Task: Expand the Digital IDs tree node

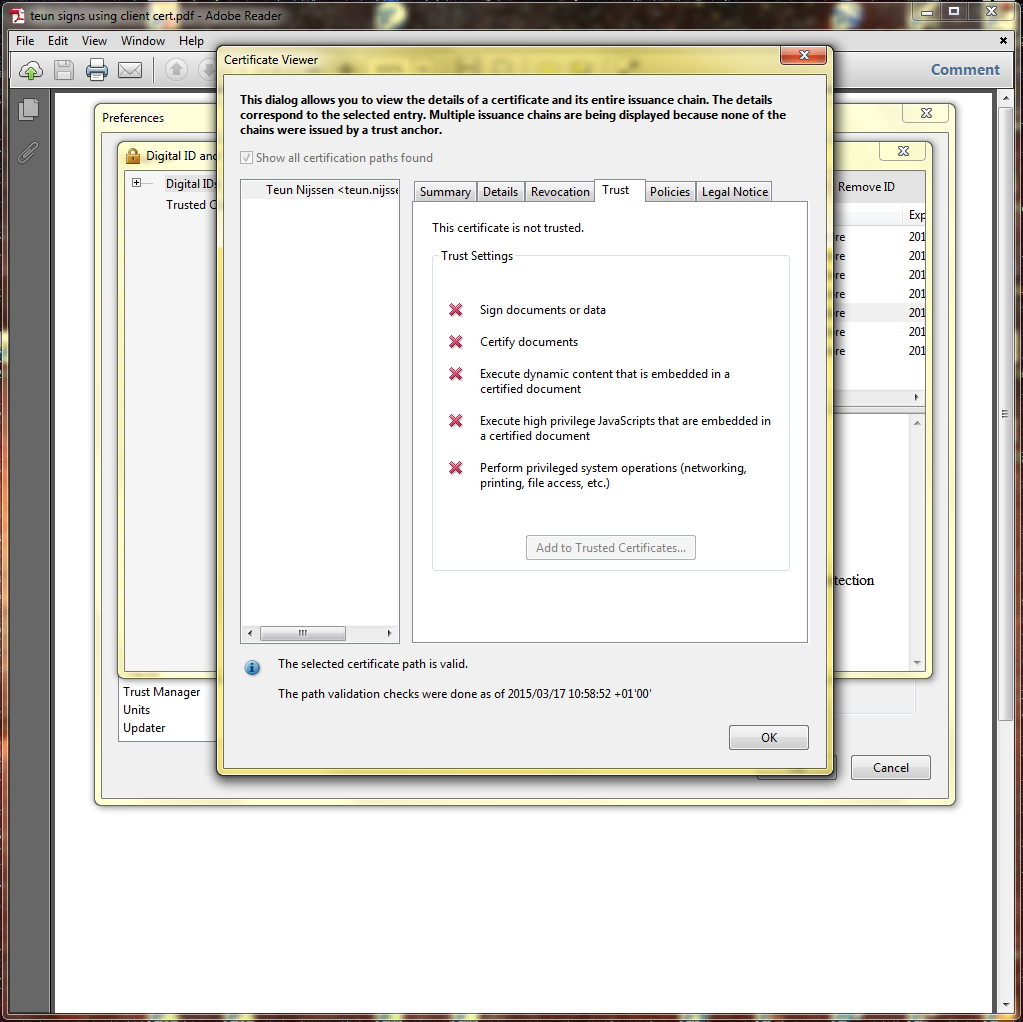Action: tap(136, 183)
